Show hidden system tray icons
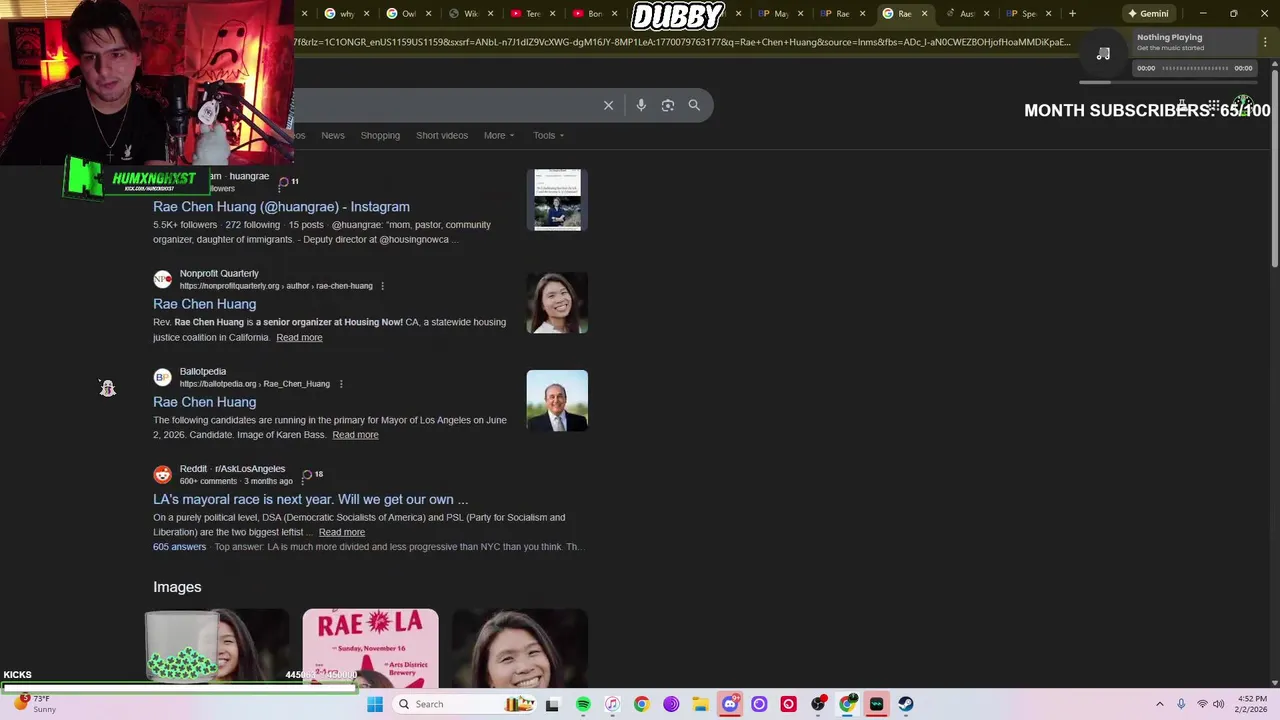Screen dimensions: 1280x720 [1160, 704]
